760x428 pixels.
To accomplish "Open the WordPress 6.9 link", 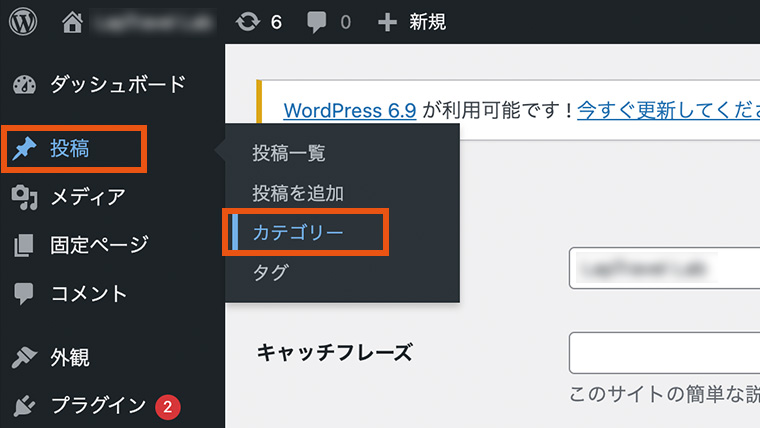I will [349, 110].
